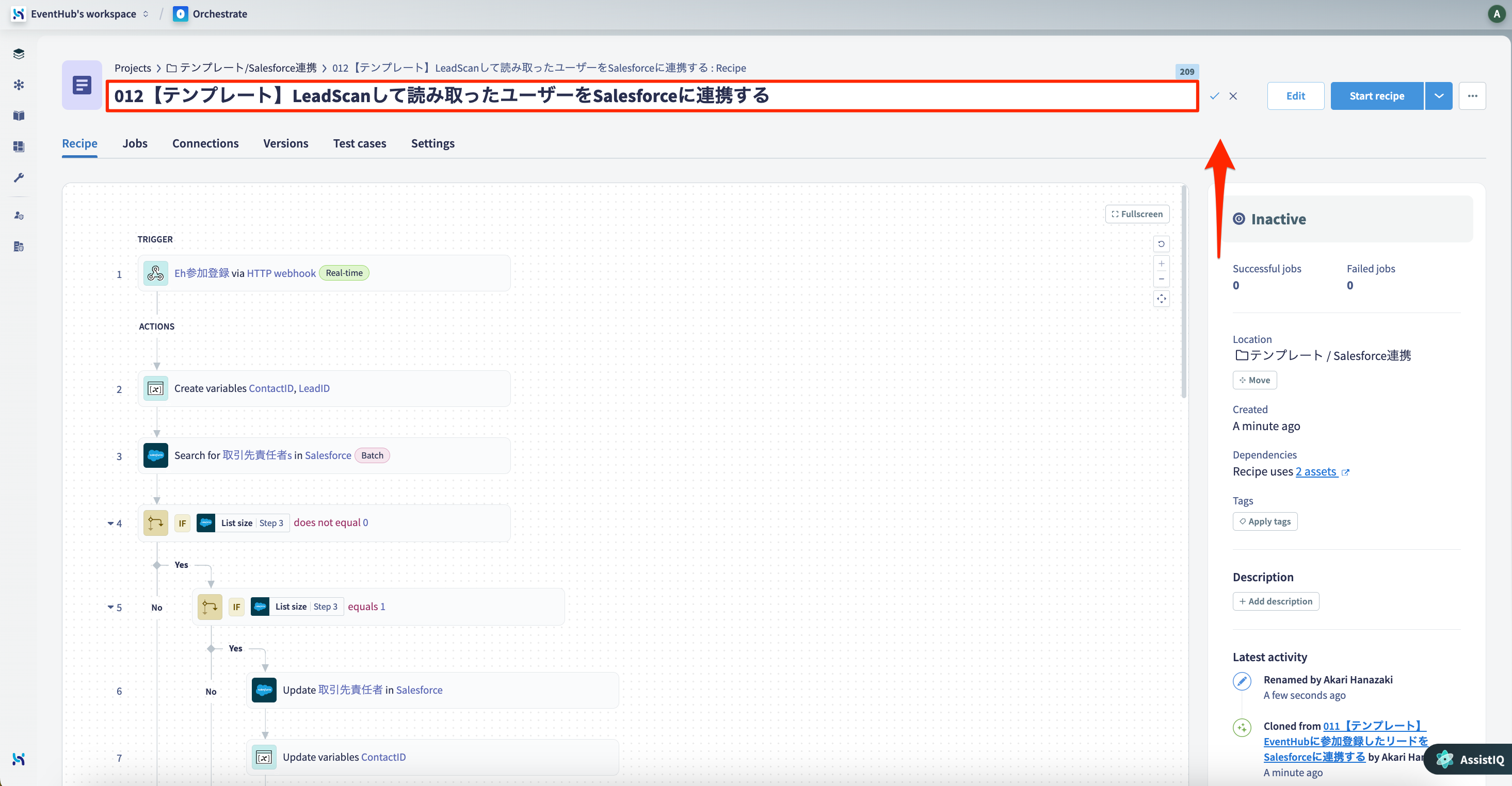Viewport: 1512px width, 786px height.
Task: Open the more options ellipsis menu
Action: 1473,95
